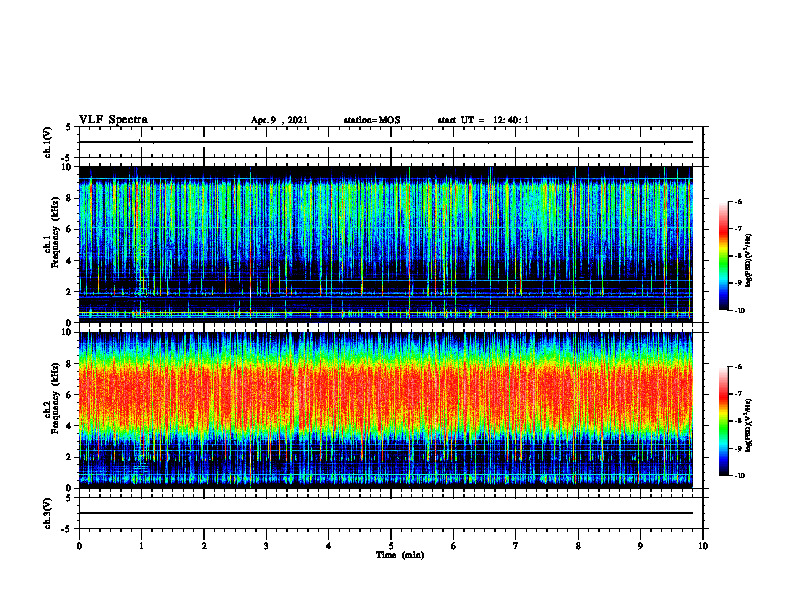Image resolution: width=792 pixels, height=612 pixels.
Task: Select the date text "Apr. 9 , 2021"
Action: tap(279, 120)
